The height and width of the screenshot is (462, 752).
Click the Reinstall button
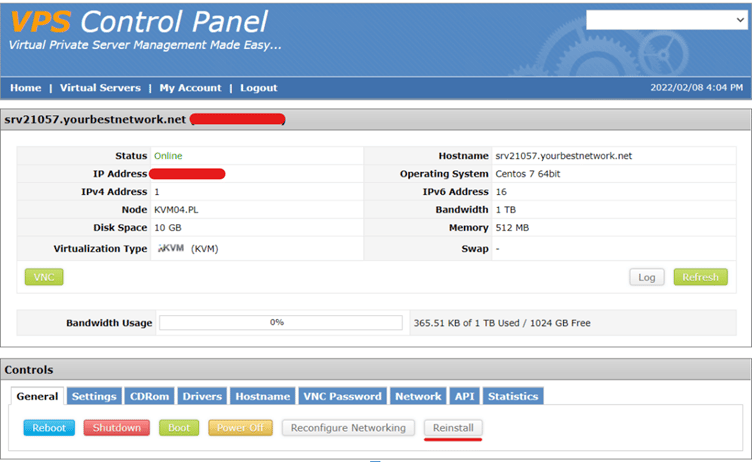coord(453,427)
